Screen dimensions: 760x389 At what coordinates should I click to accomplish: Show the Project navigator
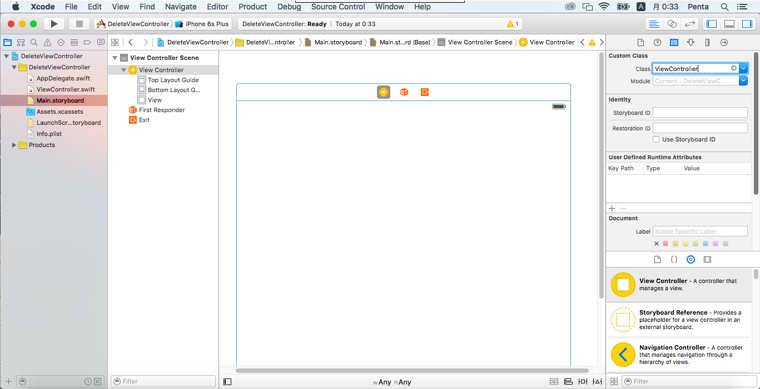(7, 42)
